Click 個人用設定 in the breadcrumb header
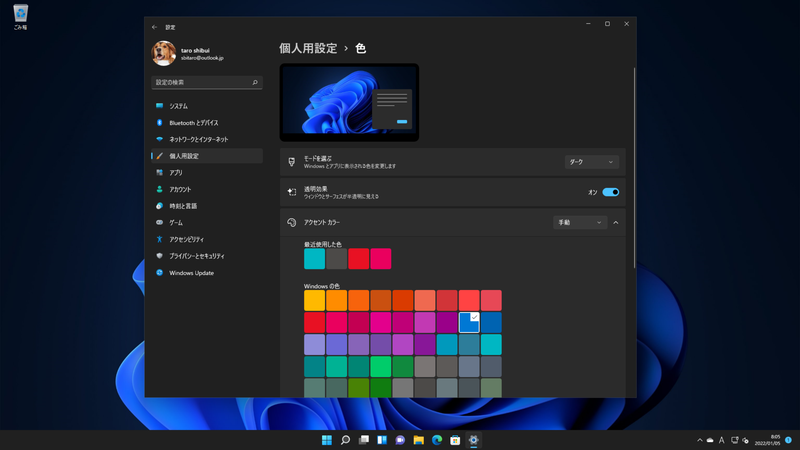 tap(307, 48)
